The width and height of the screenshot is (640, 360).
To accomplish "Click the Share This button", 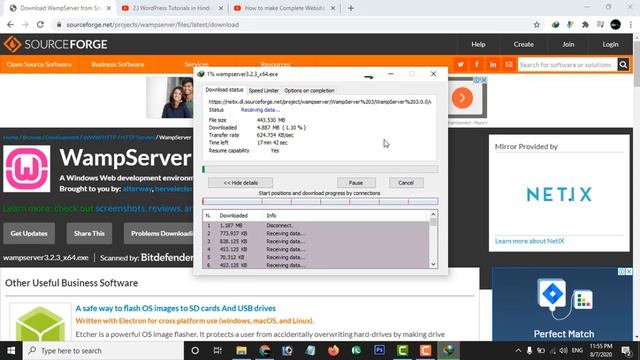I will [89, 233].
